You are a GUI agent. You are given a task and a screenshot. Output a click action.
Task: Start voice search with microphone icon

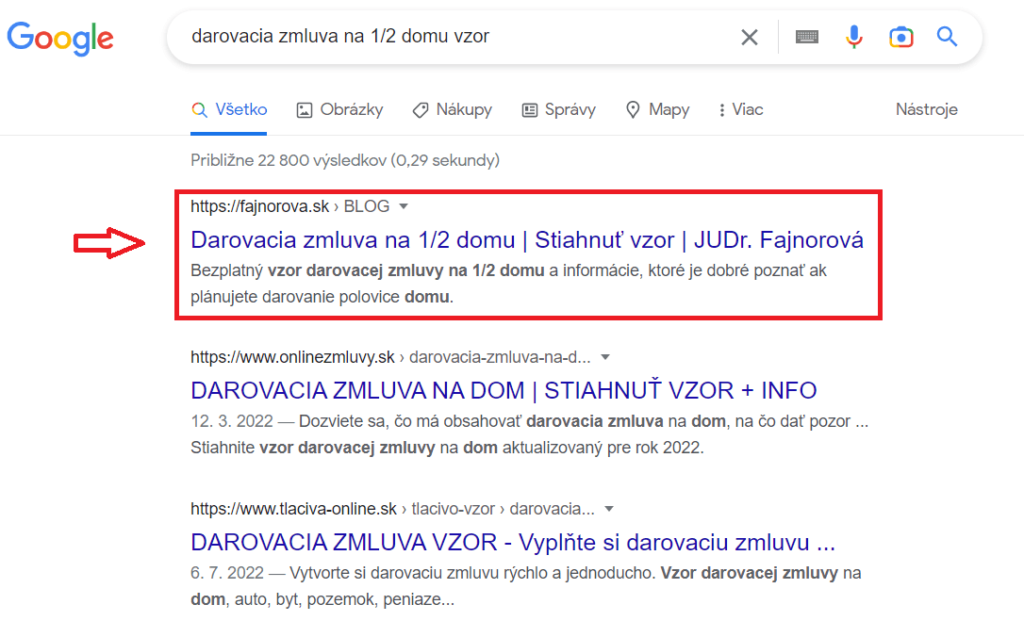[854, 37]
